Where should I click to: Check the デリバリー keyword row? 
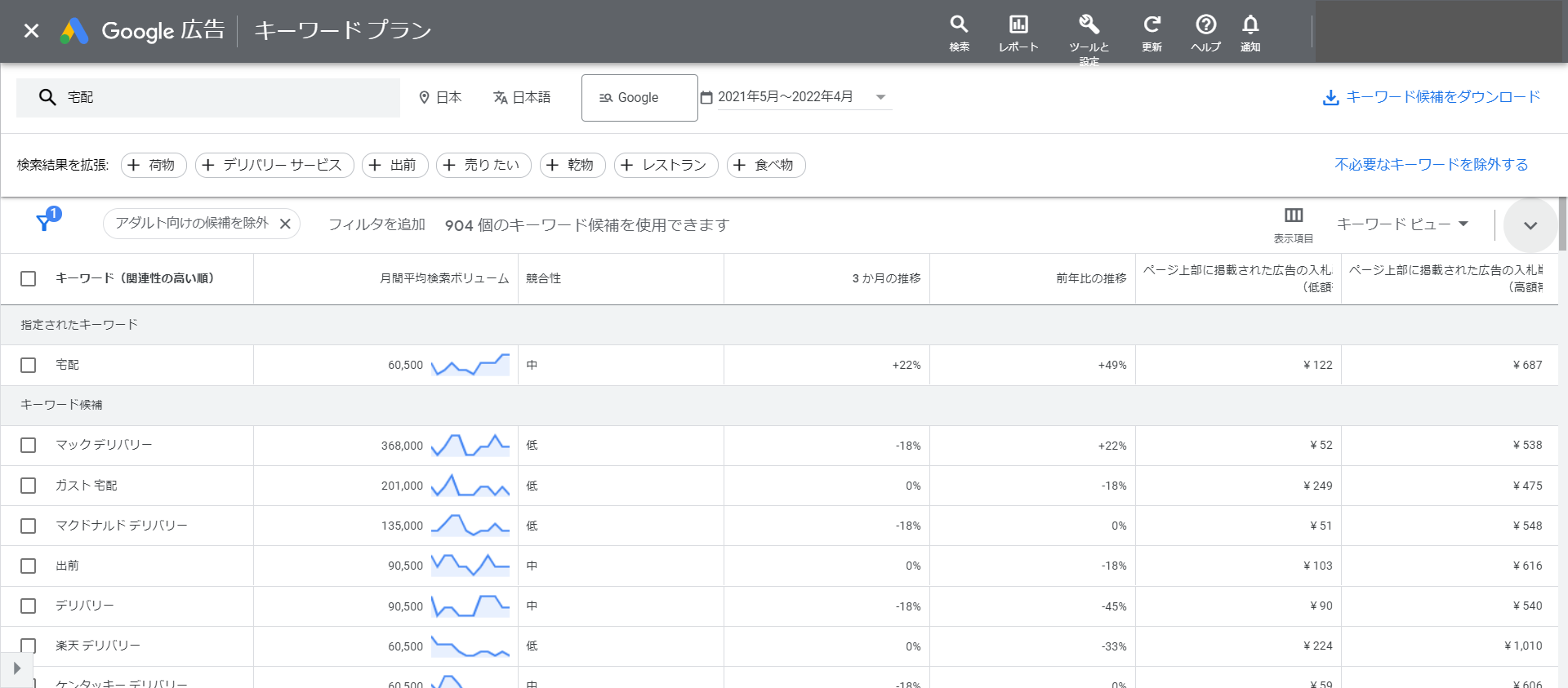tap(29, 606)
